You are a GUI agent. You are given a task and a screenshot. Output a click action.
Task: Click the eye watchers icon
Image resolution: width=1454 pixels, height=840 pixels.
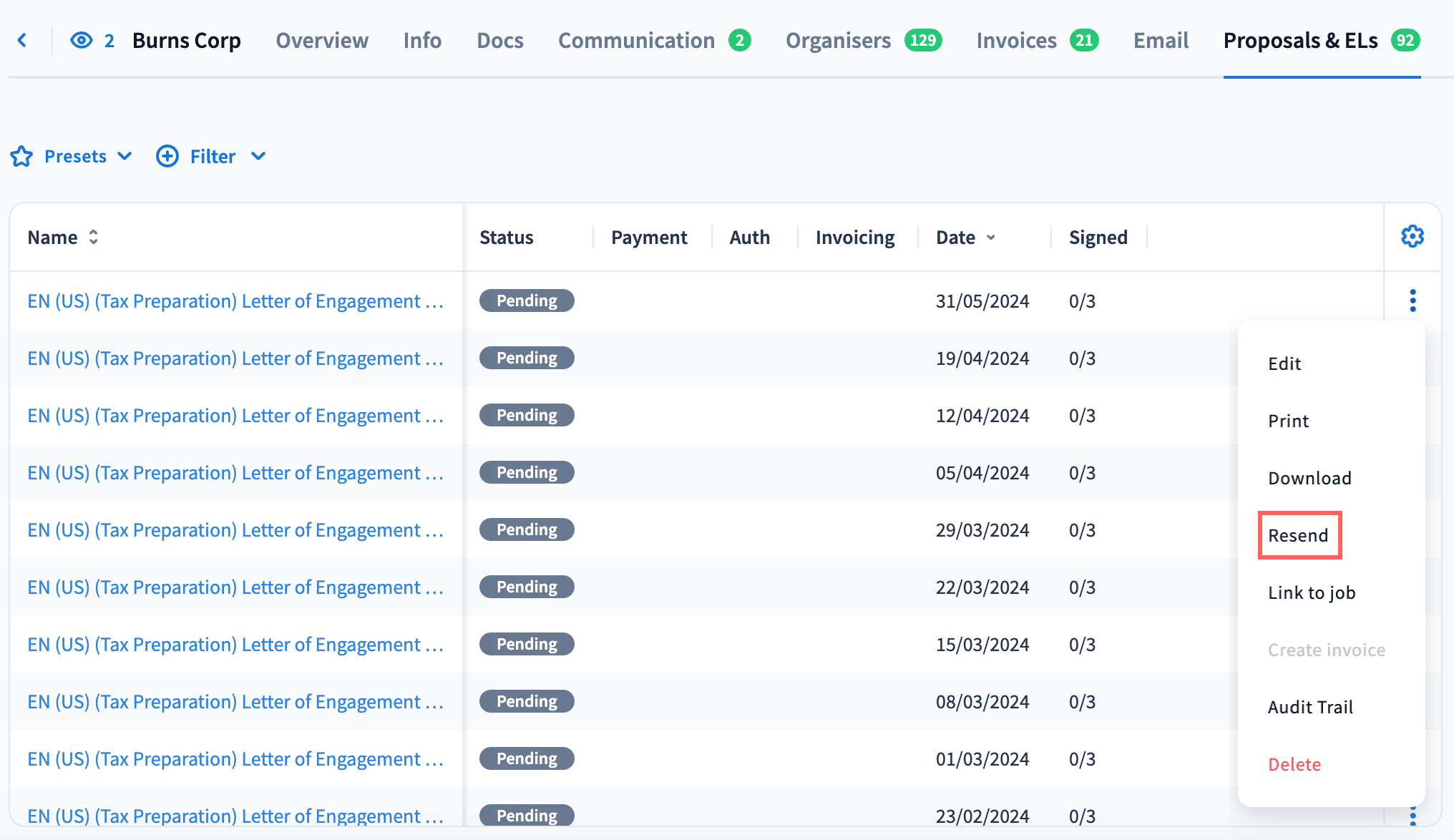82,40
